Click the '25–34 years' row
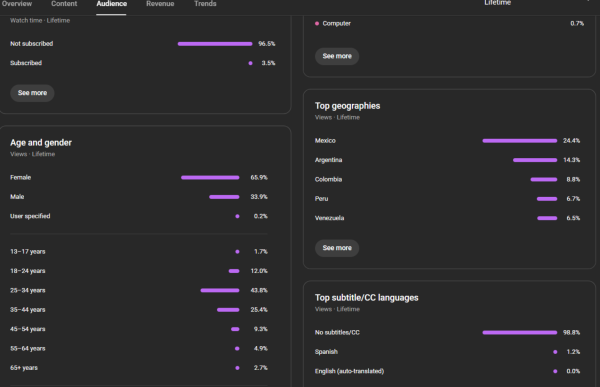The image size is (600, 387). click(139, 291)
